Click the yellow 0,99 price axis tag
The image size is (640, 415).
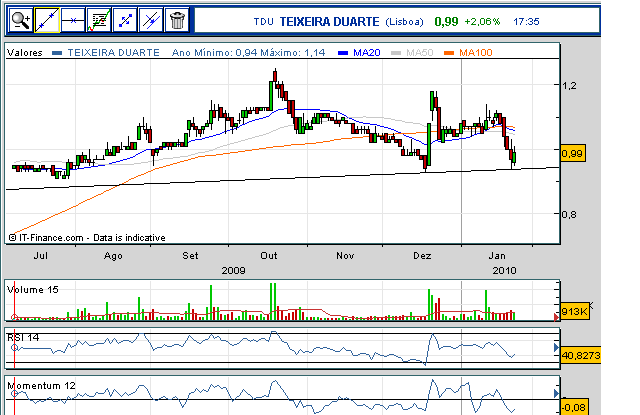click(573, 154)
